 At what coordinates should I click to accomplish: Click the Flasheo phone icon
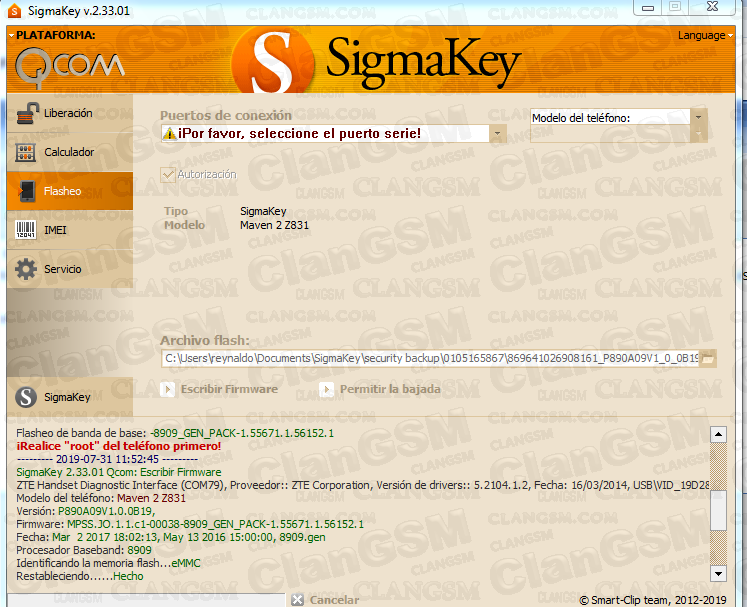pos(27,191)
